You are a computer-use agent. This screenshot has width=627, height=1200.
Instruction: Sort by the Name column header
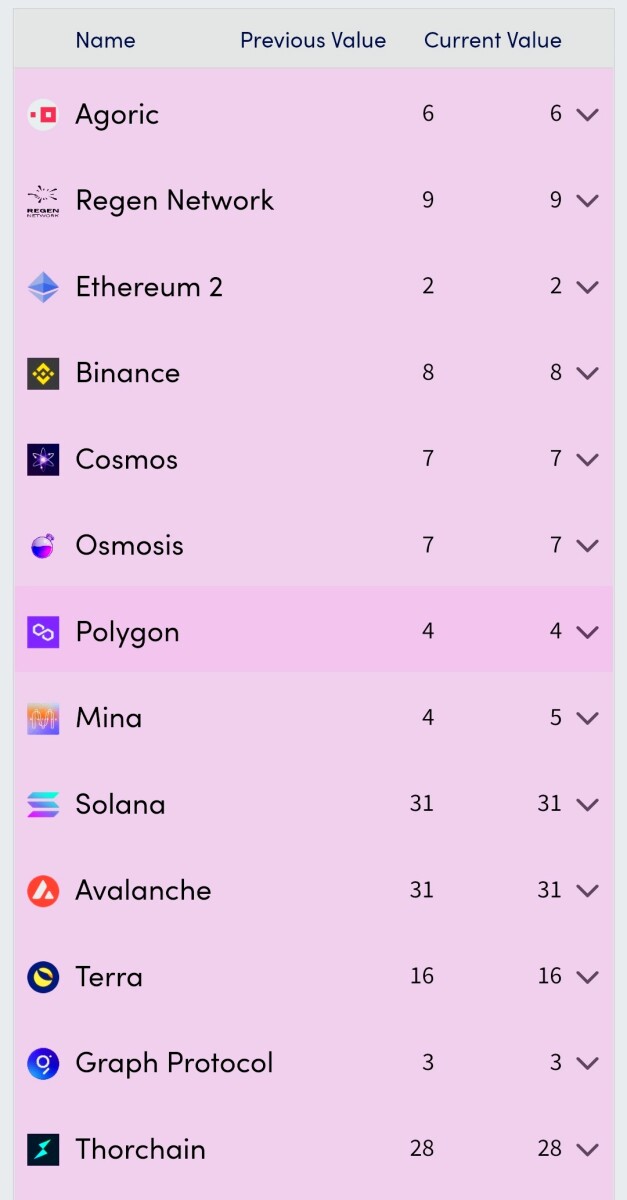(105, 40)
